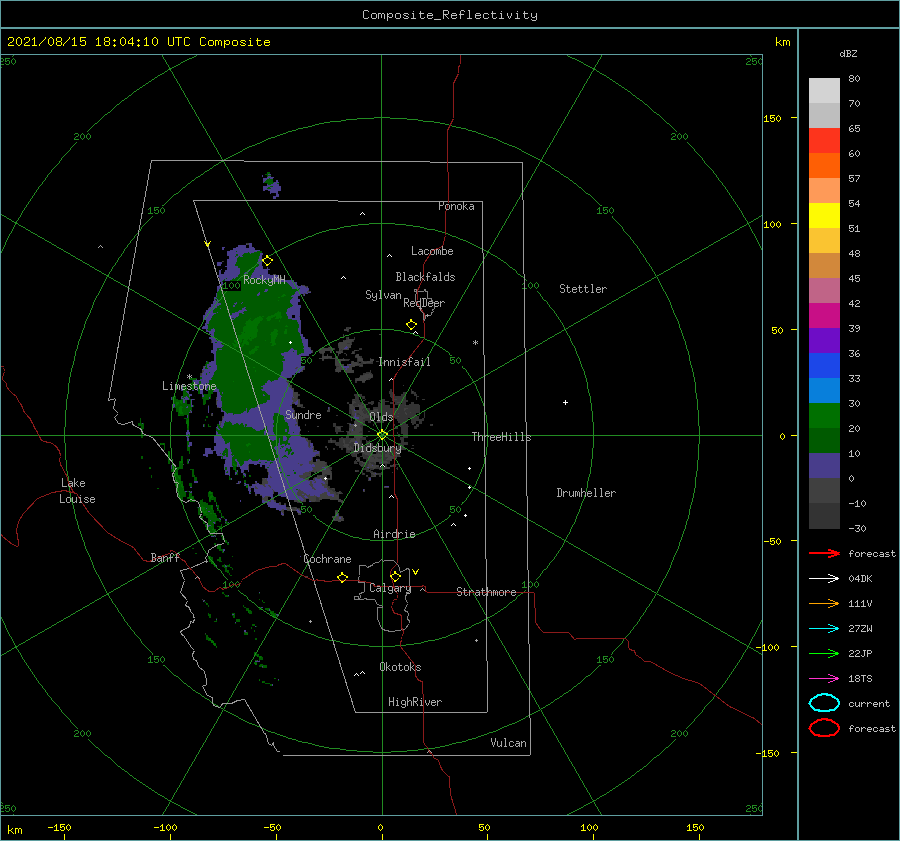Click the asterisk marker east of Innisfail
The image size is (900, 841).
coord(475,343)
